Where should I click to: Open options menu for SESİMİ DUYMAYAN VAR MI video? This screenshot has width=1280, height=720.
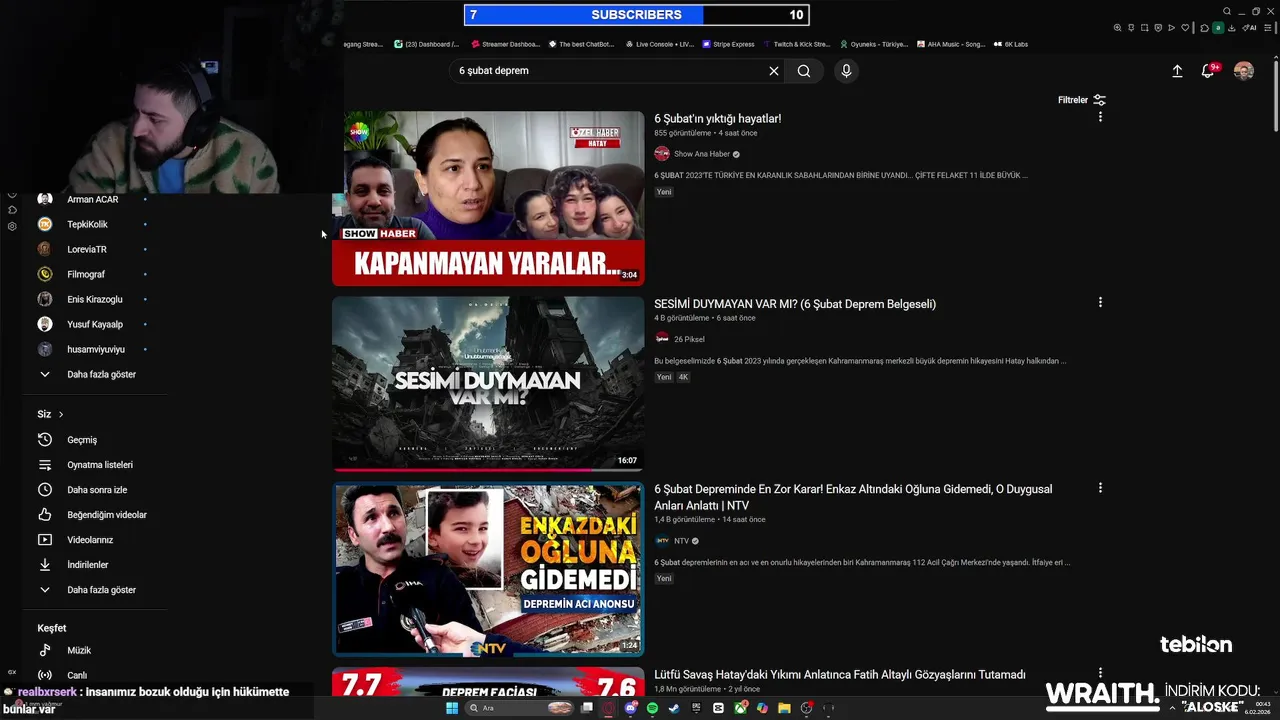[1100, 302]
